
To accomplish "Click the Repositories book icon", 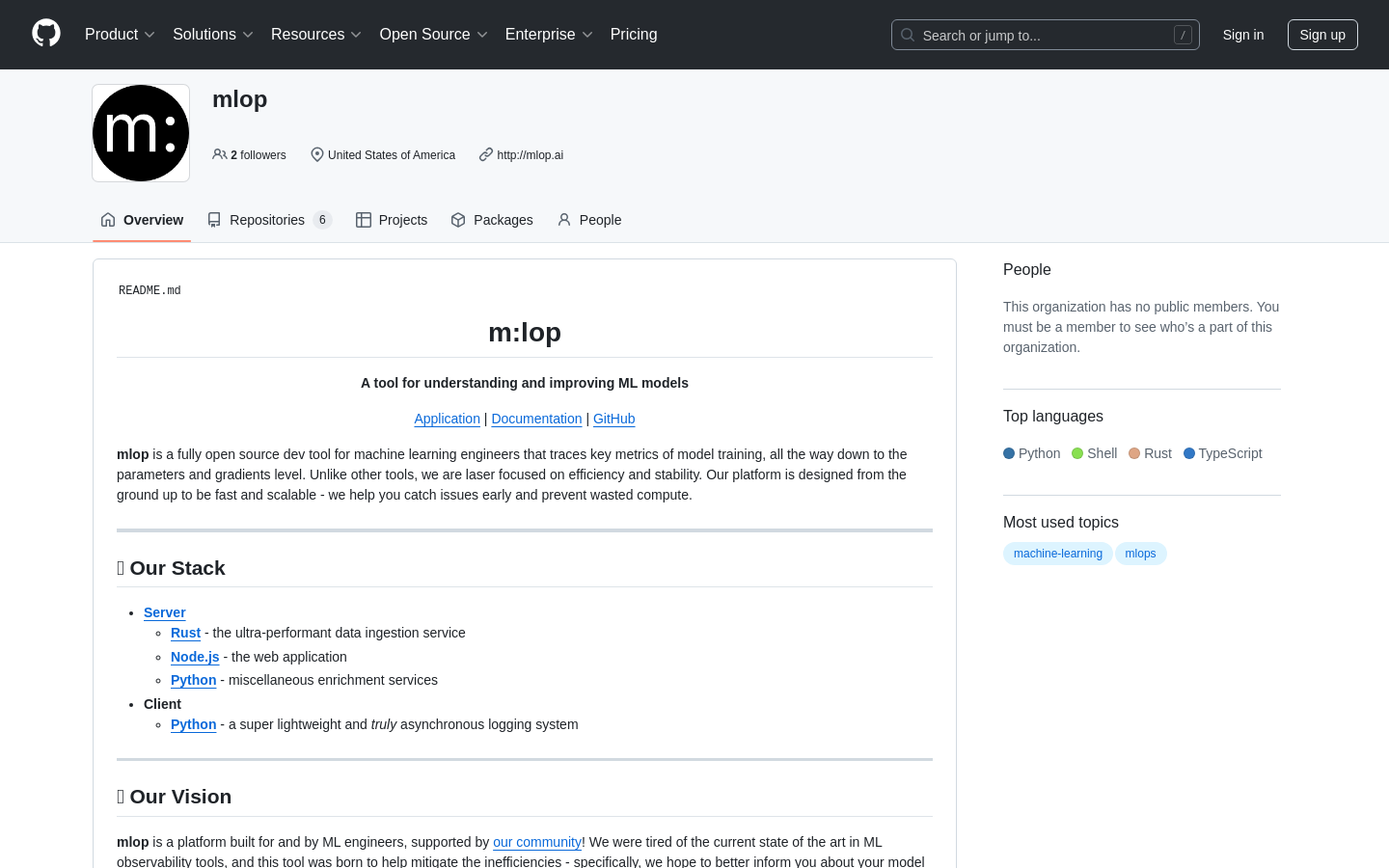I will (214, 220).
